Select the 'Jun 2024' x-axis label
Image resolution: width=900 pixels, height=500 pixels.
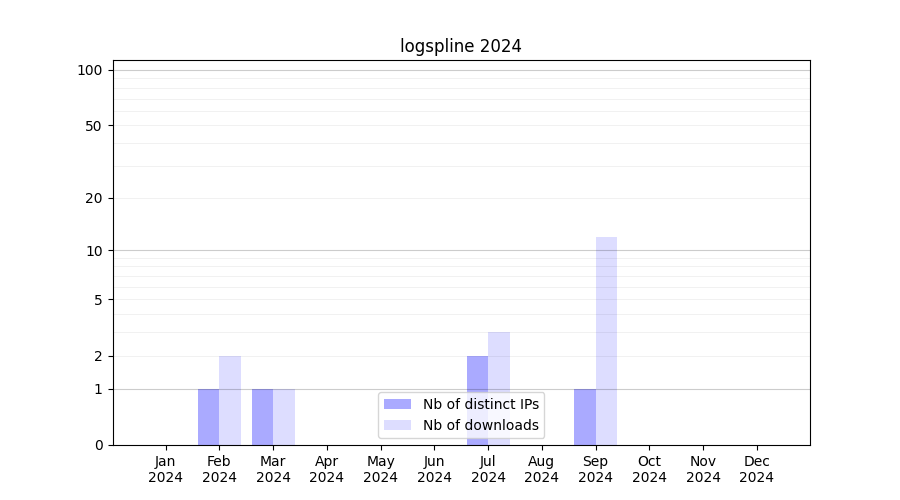point(434,469)
